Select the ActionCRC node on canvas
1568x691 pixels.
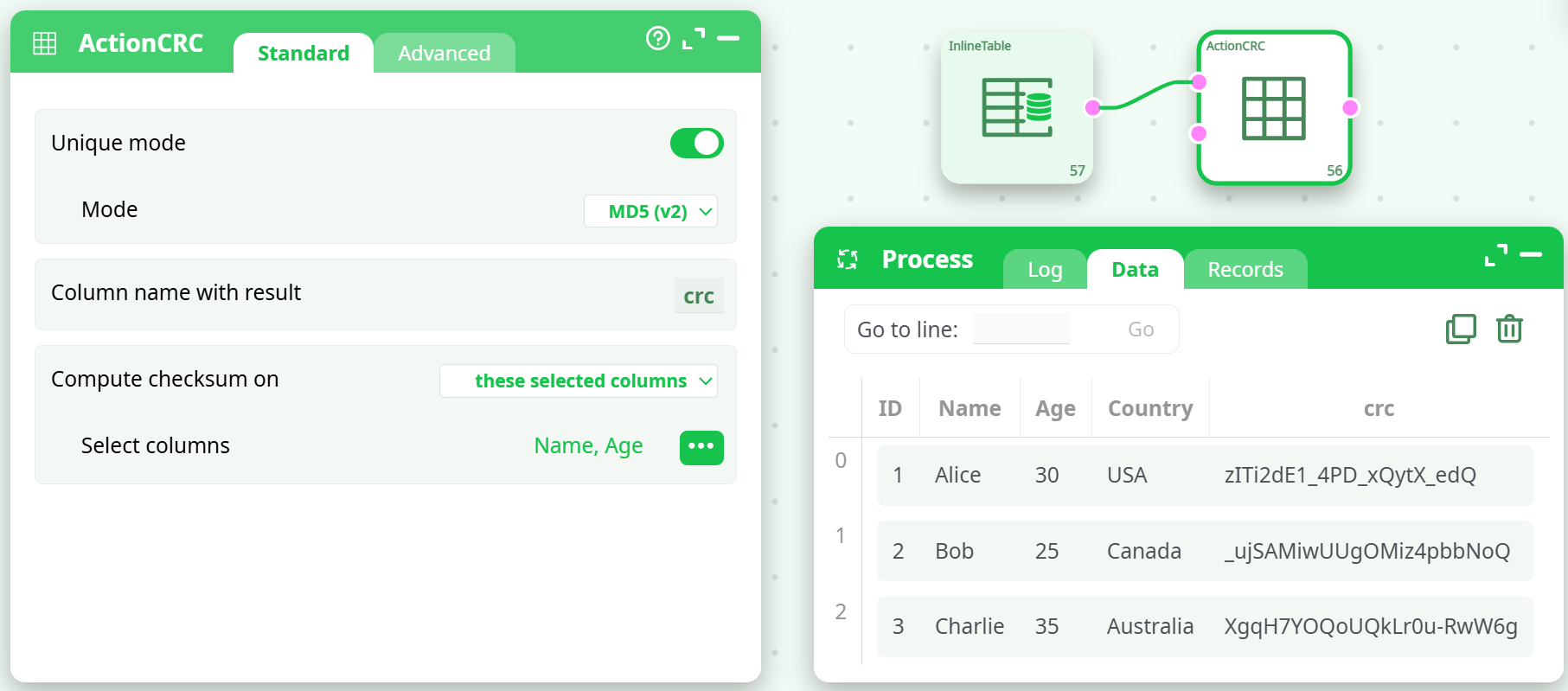1273,108
